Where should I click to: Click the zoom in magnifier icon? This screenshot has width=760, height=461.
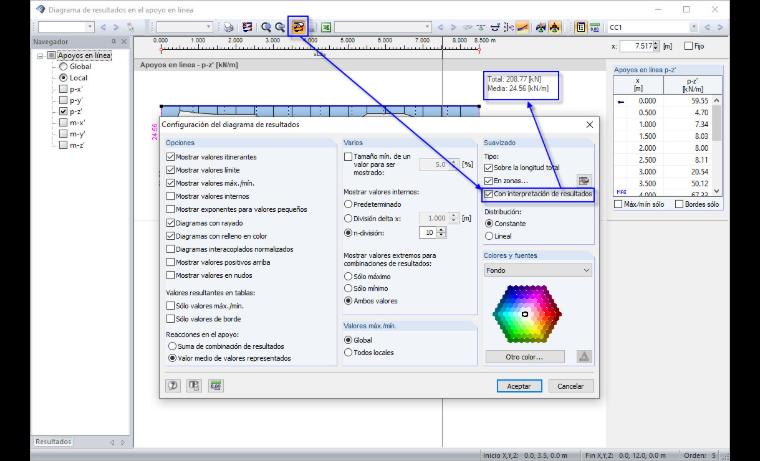pos(266,27)
